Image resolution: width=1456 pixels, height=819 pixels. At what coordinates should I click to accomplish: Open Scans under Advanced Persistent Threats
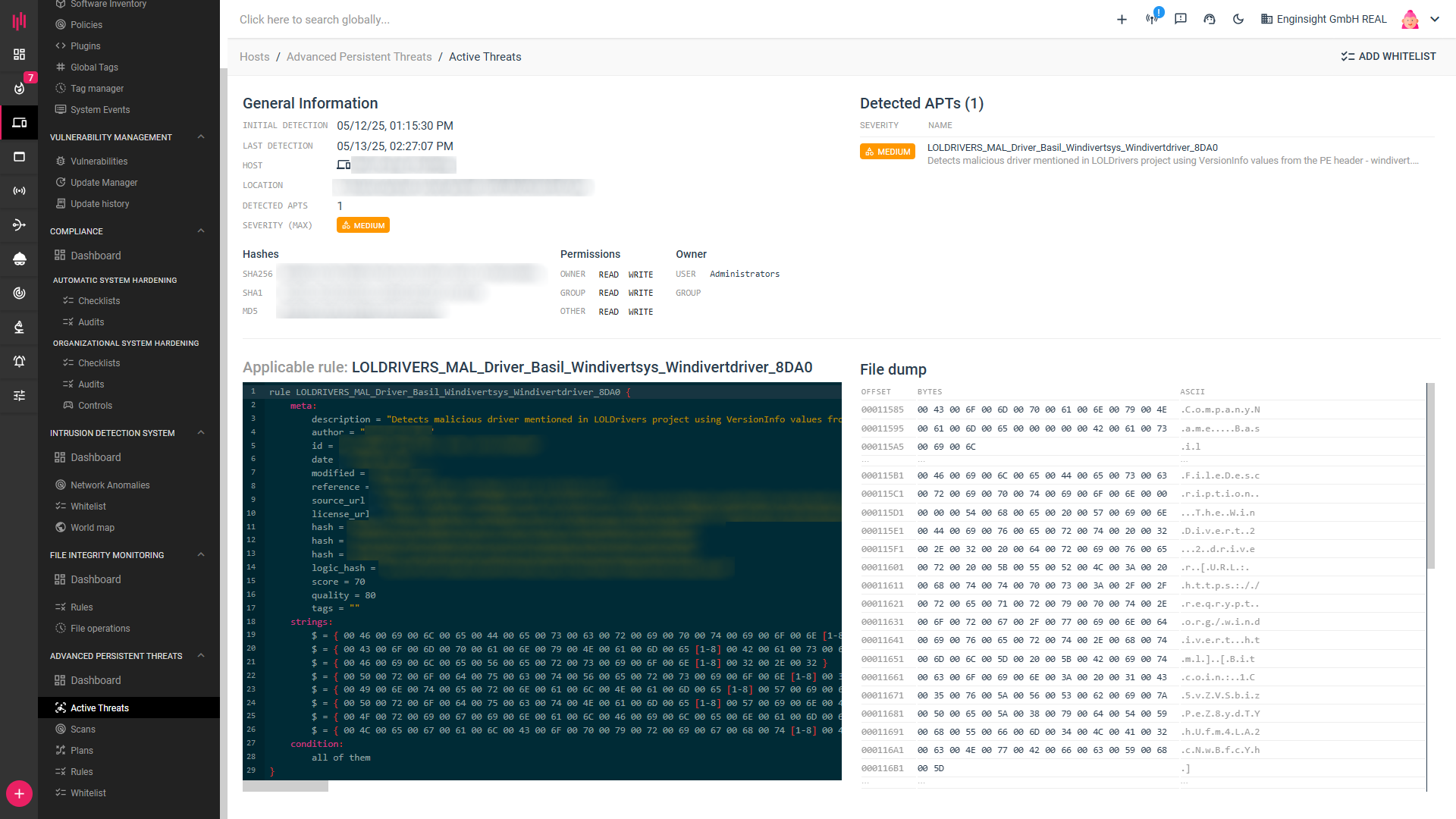click(83, 730)
